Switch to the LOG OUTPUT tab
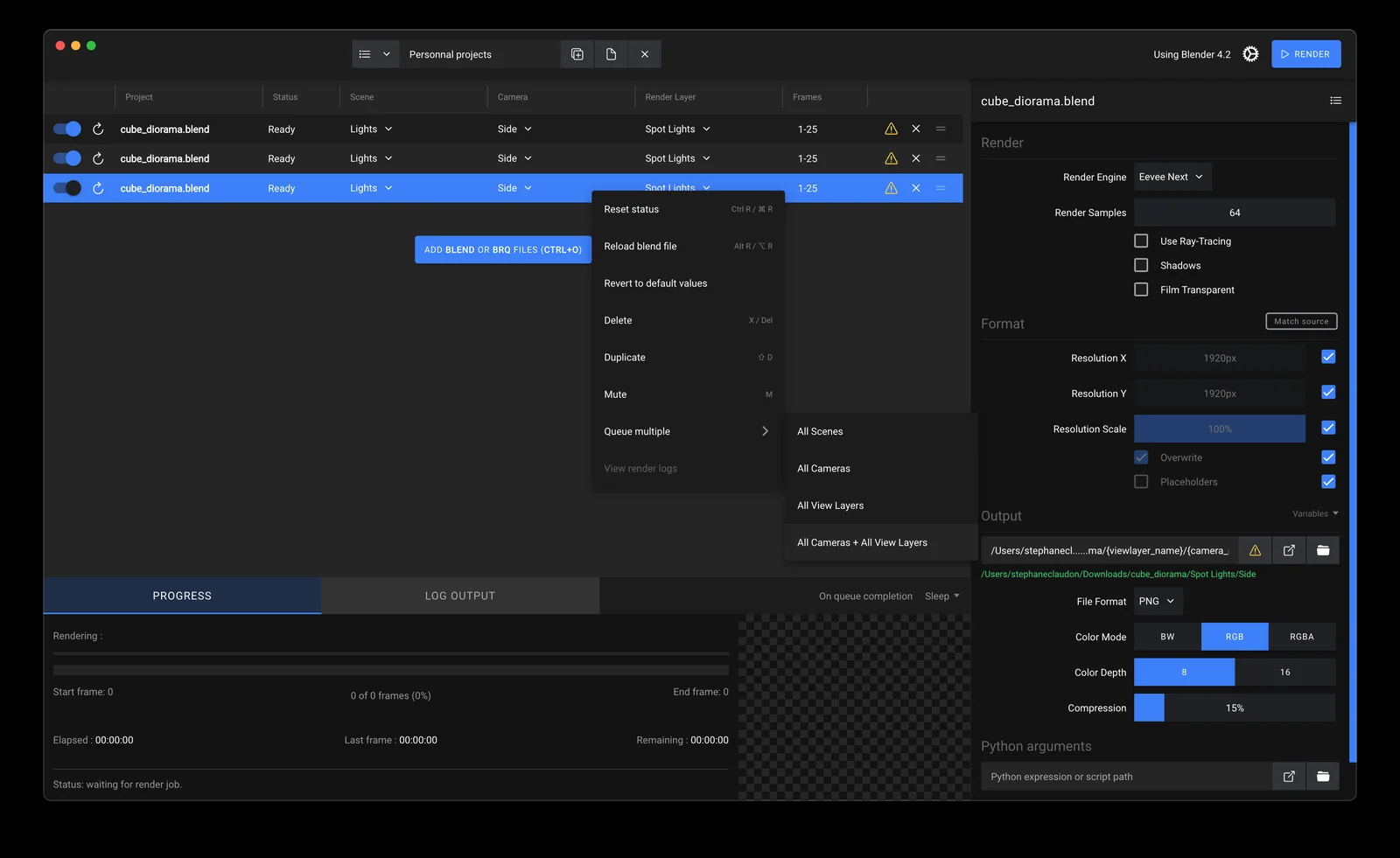 [459, 596]
